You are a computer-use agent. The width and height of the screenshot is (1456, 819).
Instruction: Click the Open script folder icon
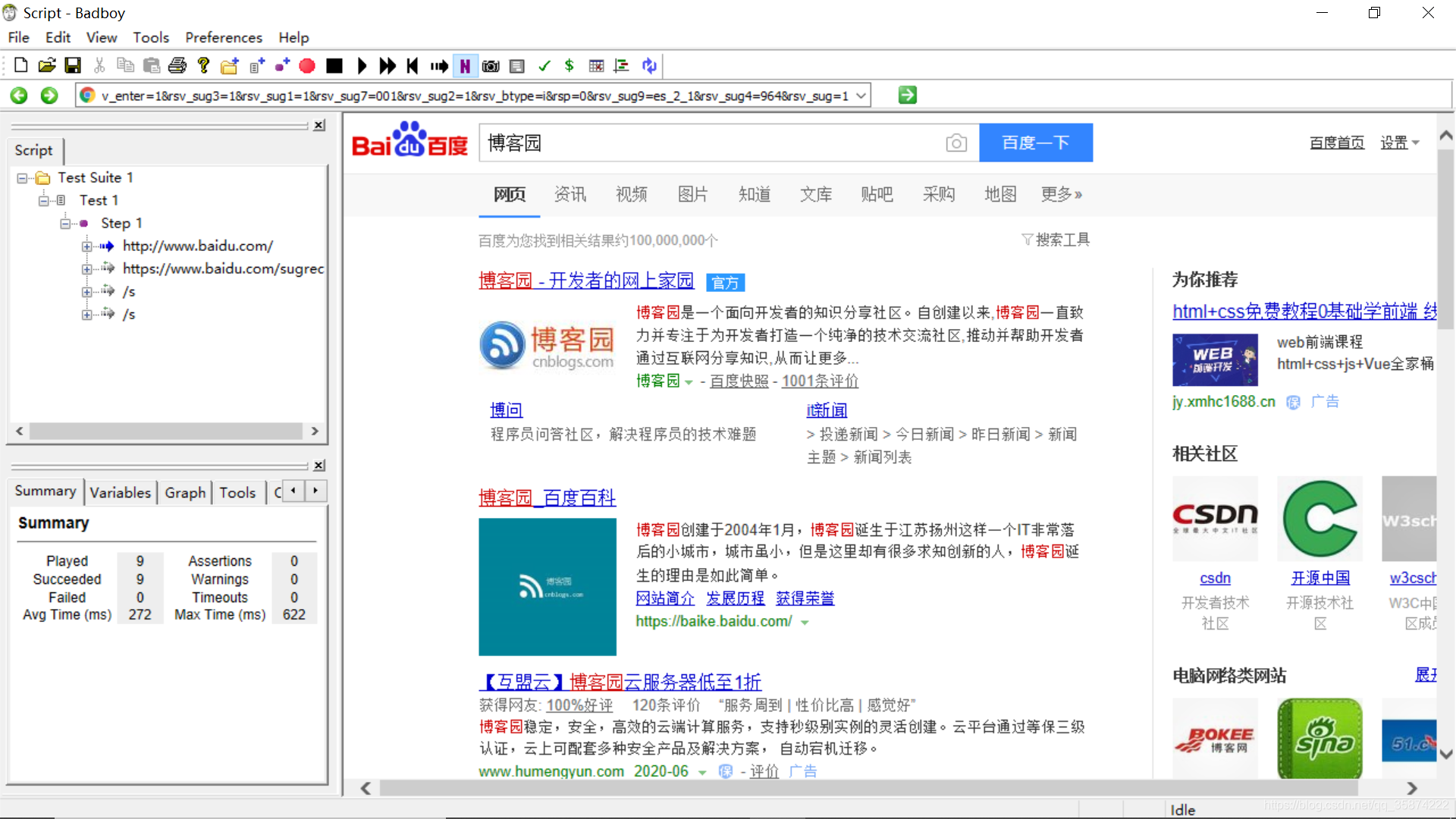(47, 66)
